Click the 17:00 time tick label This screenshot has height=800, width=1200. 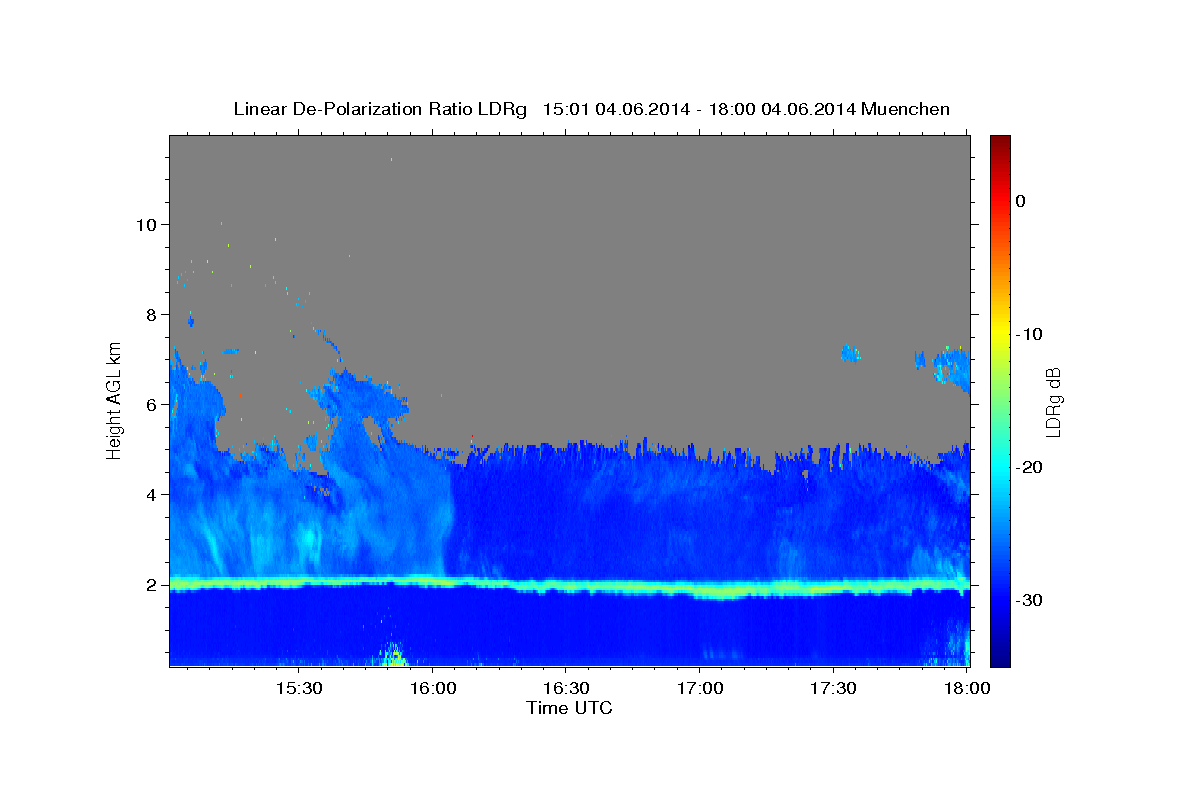(700, 688)
